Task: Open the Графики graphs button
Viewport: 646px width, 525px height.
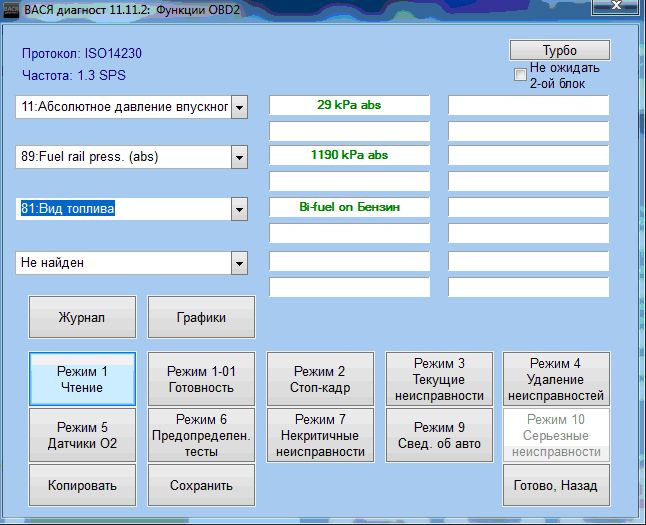Action: (201, 317)
